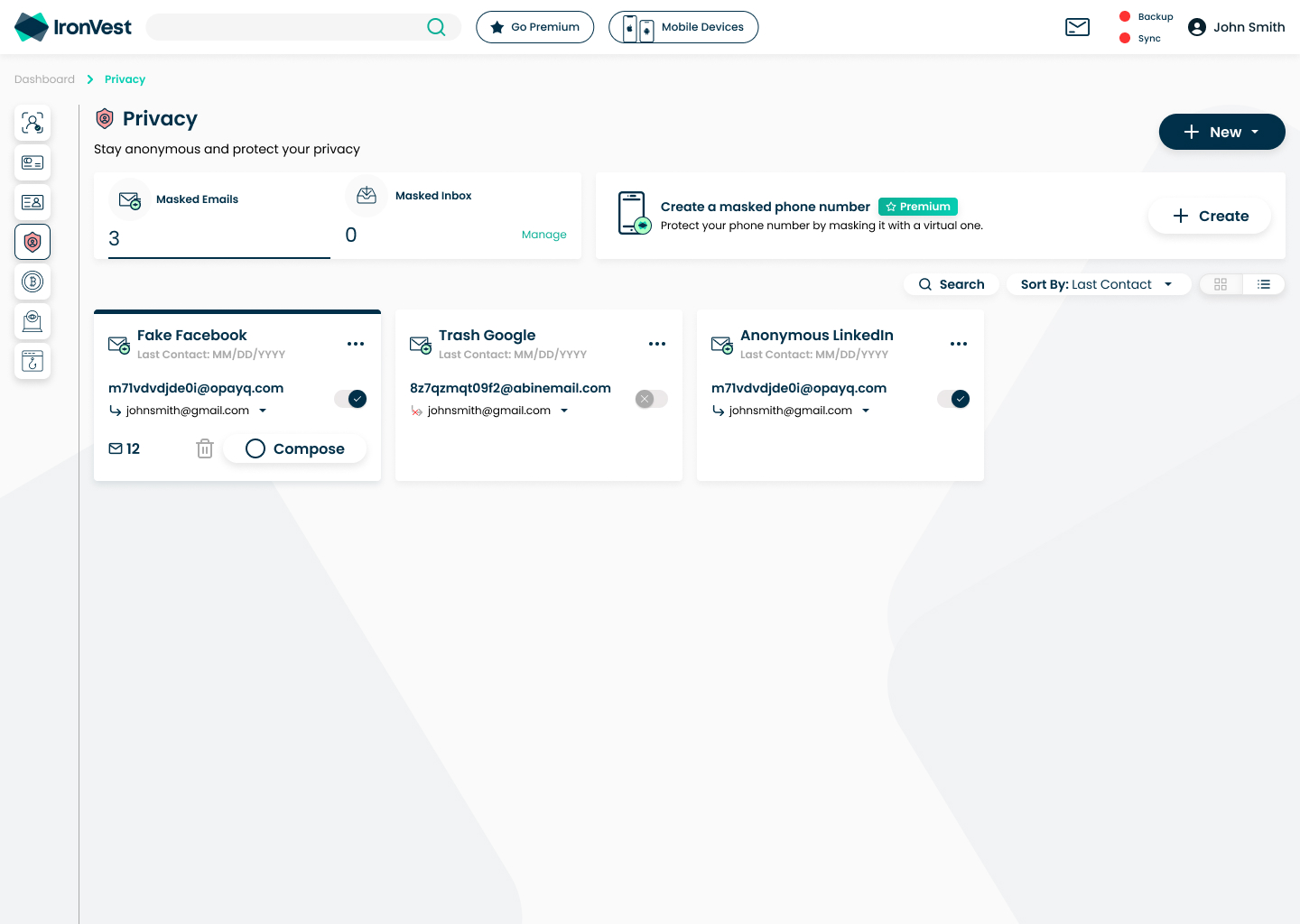Click Trash Google masked email icon
1300x924 pixels.
click(421, 345)
